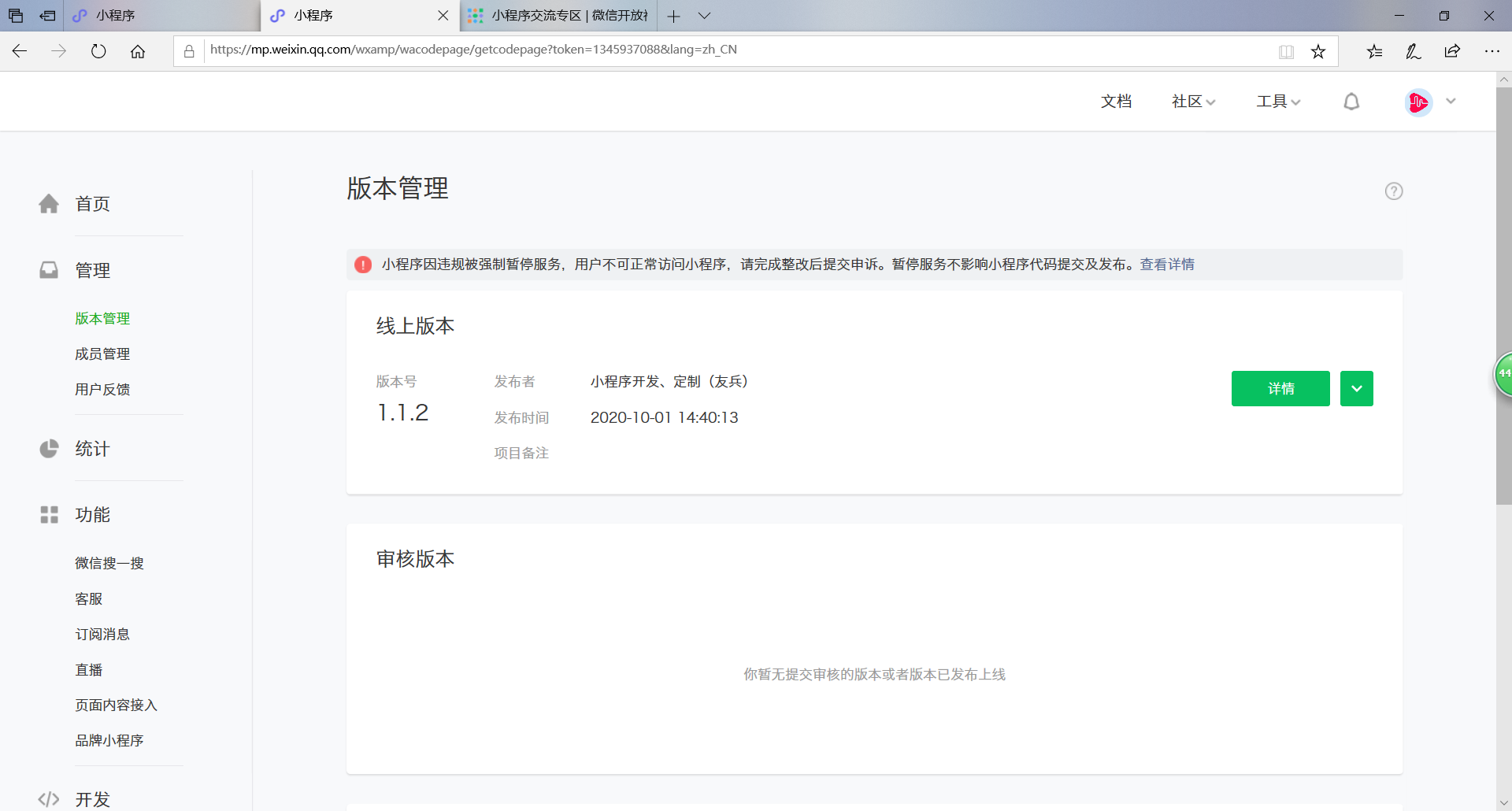Open the tab preview overview icon
The width and height of the screenshot is (1512, 811).
16,16
